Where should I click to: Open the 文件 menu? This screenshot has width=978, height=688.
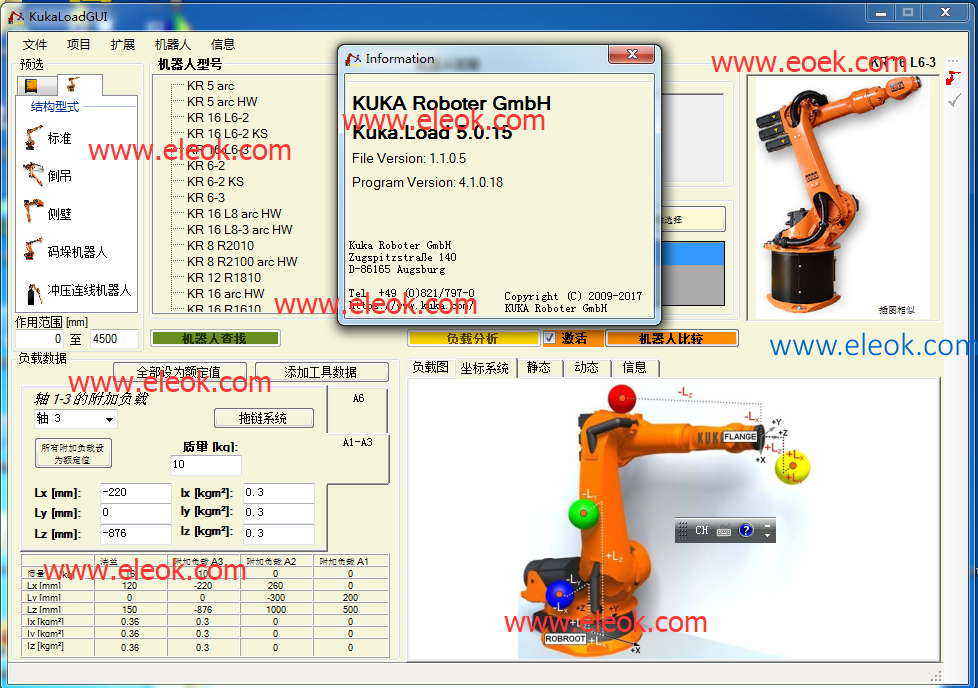(x=35, y=44)
